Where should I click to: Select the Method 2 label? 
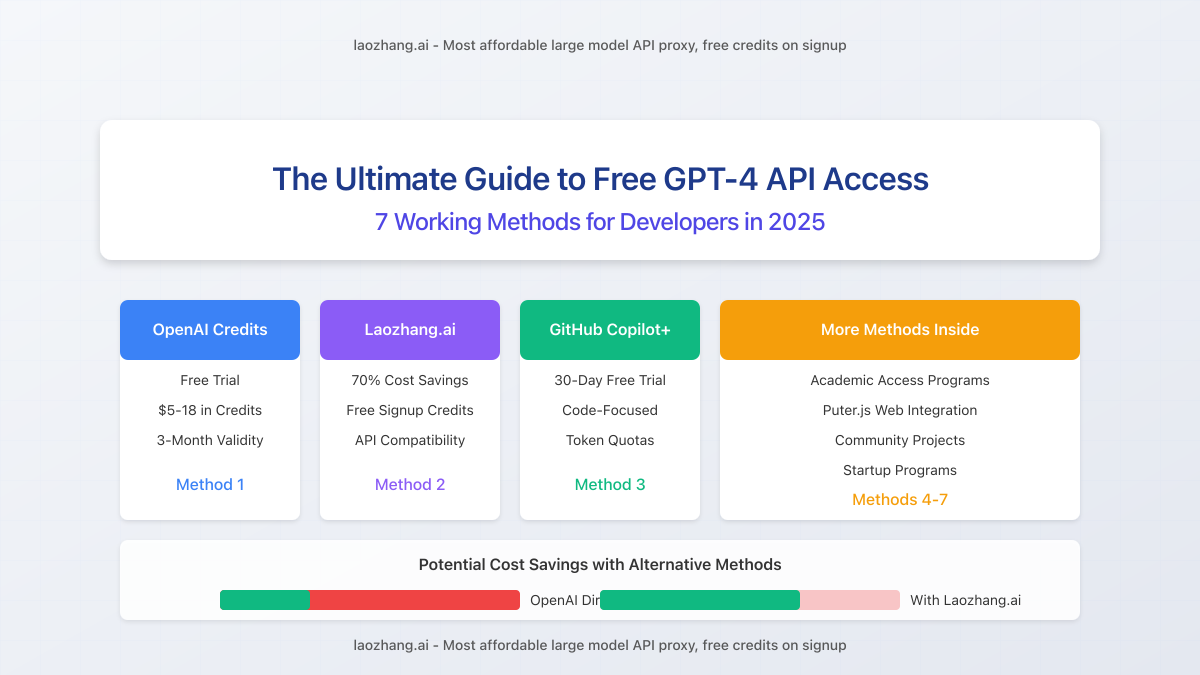[x=410, y=485]
